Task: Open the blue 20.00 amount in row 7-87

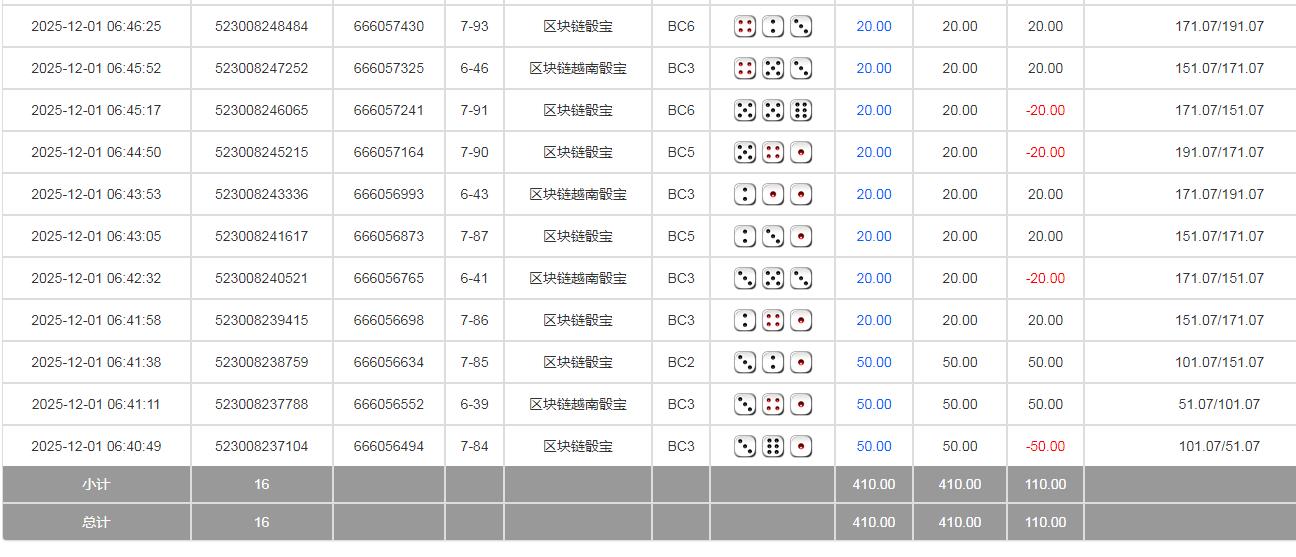Action: [x=874, y=237]
